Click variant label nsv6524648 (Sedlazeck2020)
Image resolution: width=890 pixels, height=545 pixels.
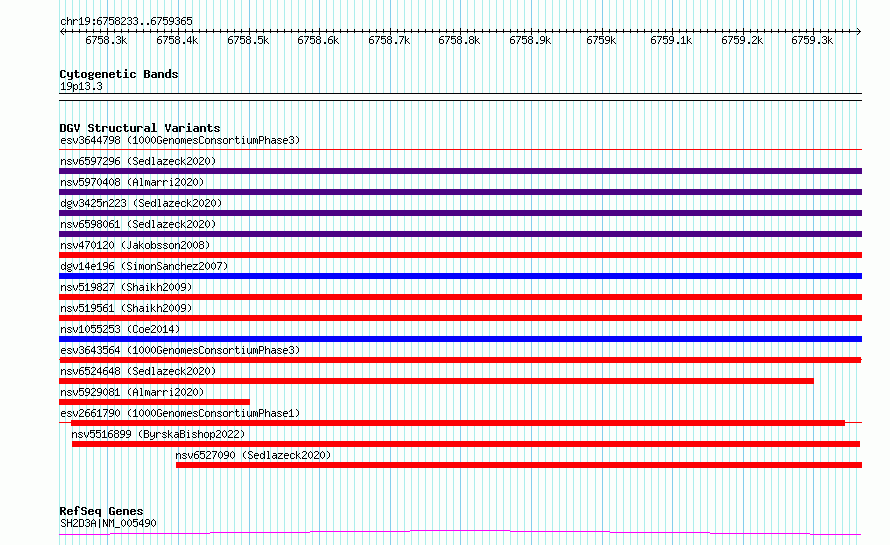click(138, 371)
